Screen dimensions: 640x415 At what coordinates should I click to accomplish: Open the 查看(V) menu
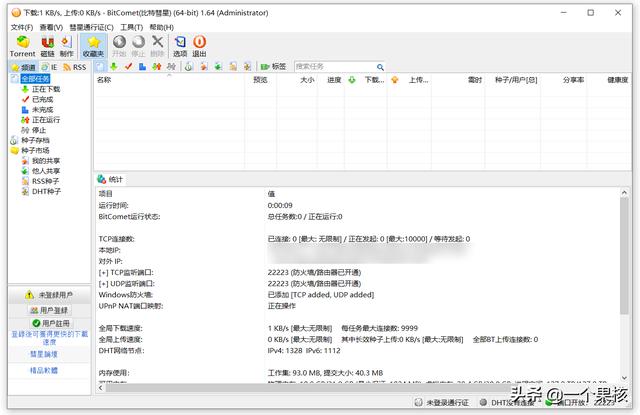click(x=51, y=27)
